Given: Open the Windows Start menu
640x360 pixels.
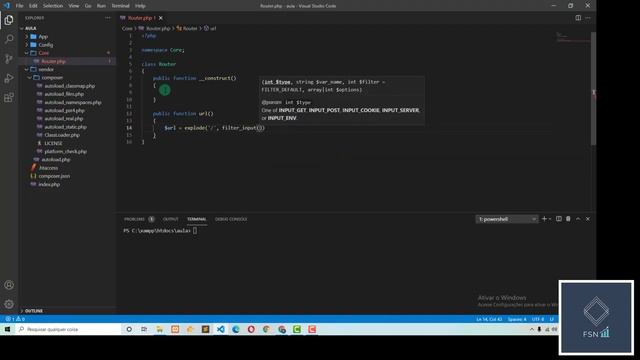Looking at the screenshot, I should tap(7, 329).
